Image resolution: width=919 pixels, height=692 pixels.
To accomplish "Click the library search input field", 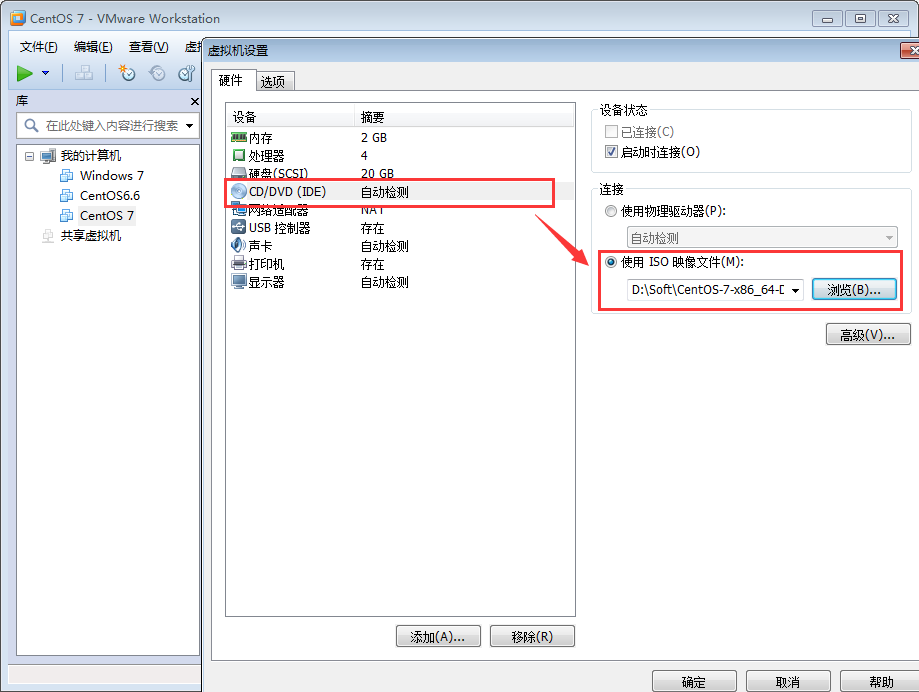I will click(x=108, y=125).
